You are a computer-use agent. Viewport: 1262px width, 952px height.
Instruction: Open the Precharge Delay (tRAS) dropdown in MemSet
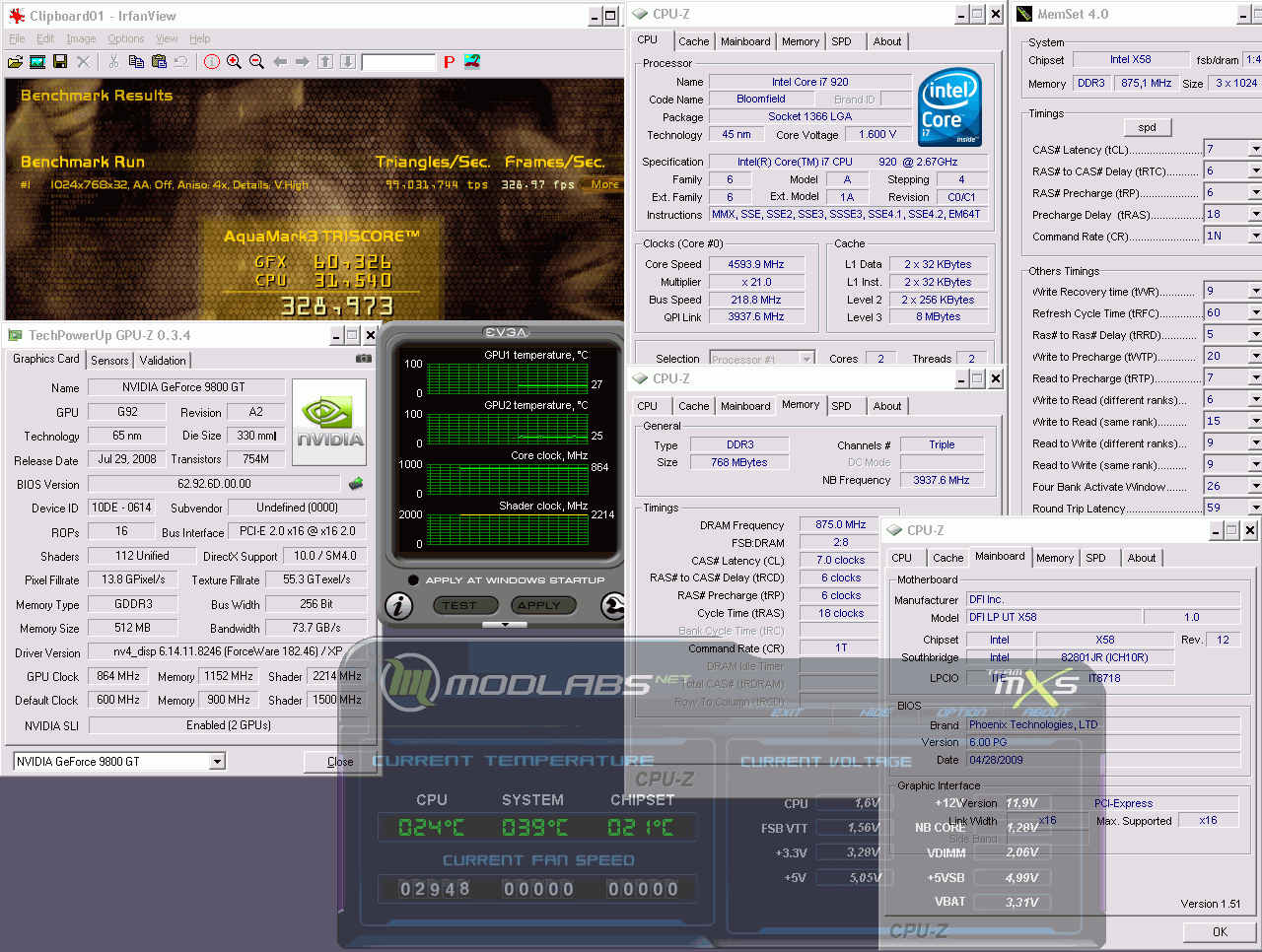click(x=1255, y=215)
